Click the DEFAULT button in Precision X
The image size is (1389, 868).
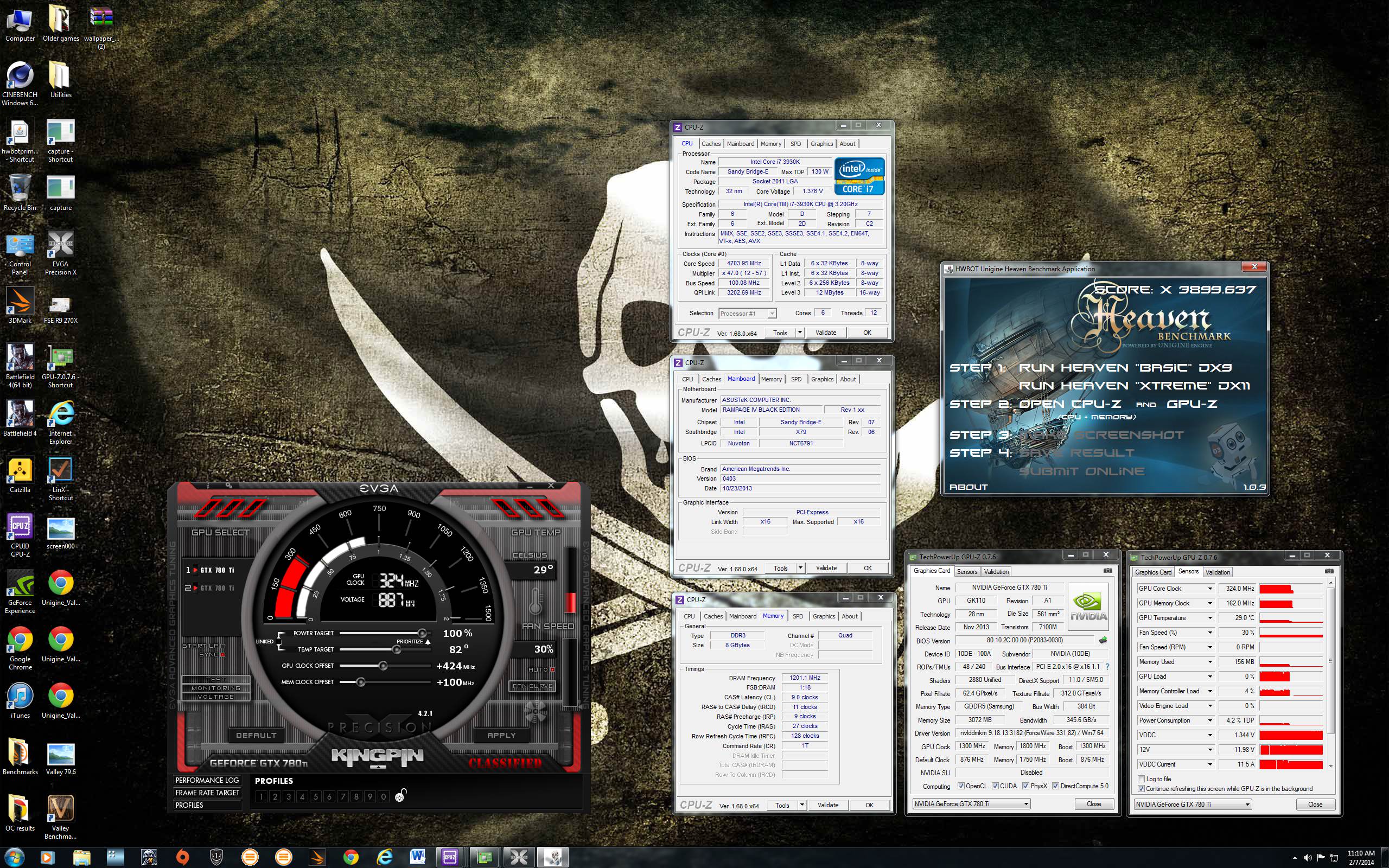(x=256, y=735)
